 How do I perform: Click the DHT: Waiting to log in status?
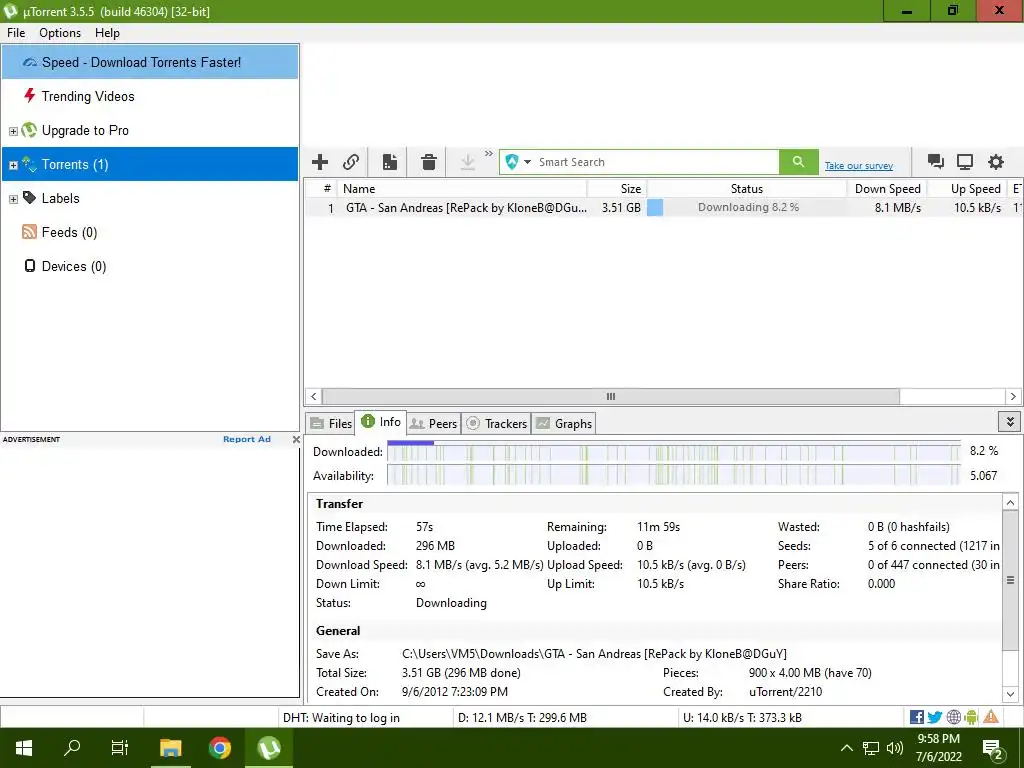pyautogui.click(x=341, y=718)
